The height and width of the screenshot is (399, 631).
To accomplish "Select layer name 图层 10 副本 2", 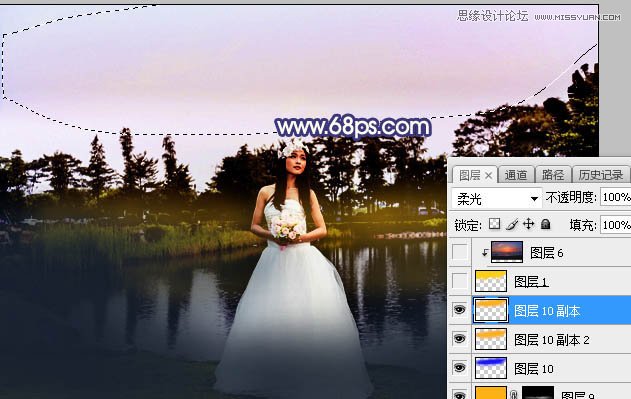I will tap(552, 340).
